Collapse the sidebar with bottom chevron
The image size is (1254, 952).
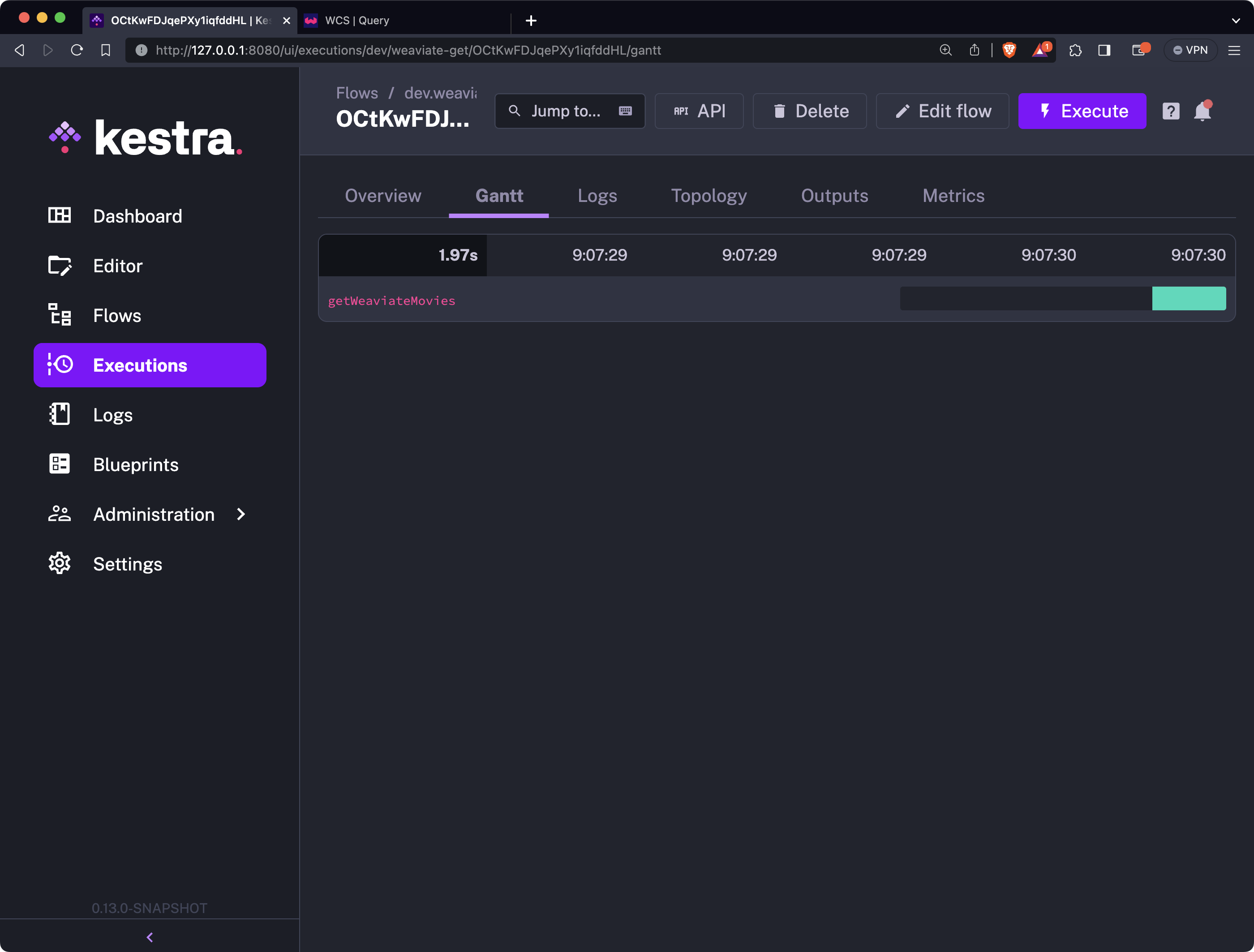(x=150, y=937)
